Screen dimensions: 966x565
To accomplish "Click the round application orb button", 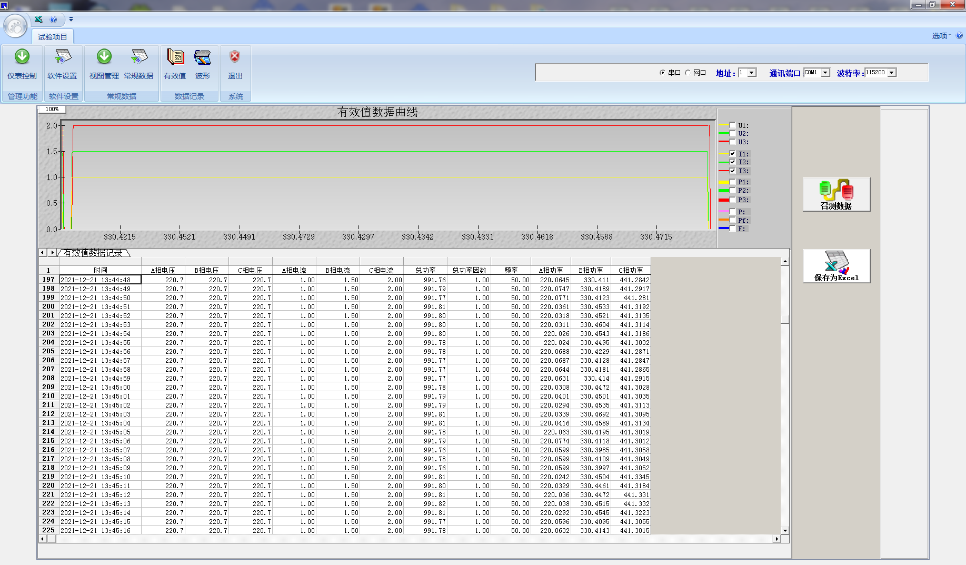I will (x=14, y=24).
